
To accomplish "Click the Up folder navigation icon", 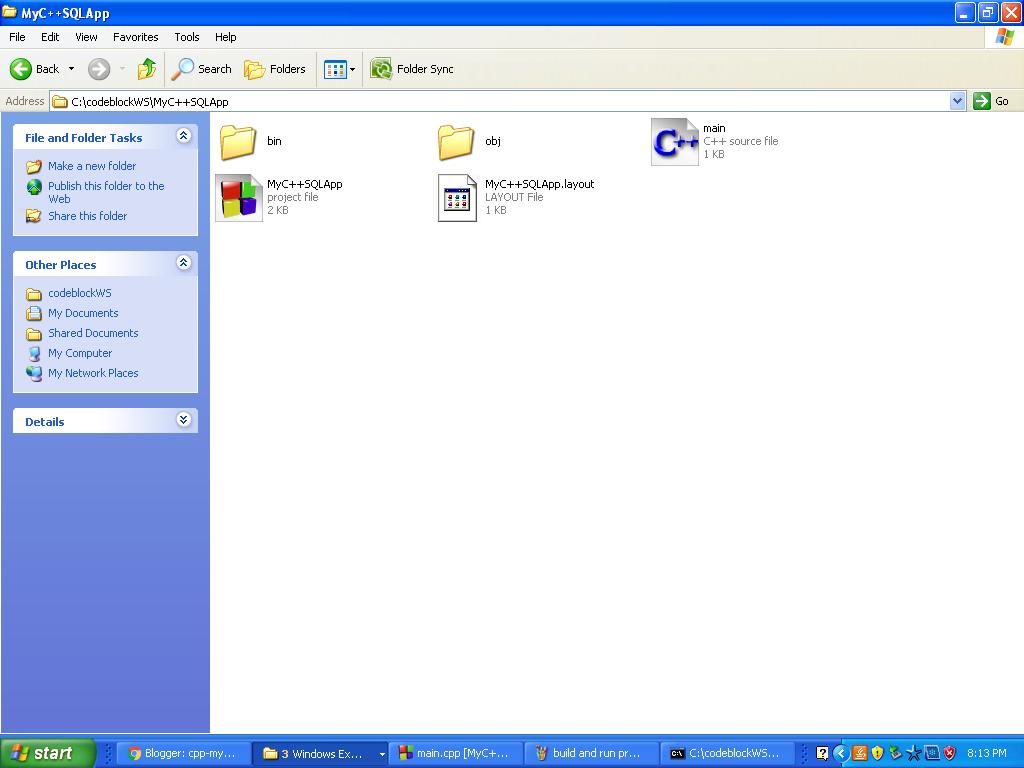I will 146,69.
